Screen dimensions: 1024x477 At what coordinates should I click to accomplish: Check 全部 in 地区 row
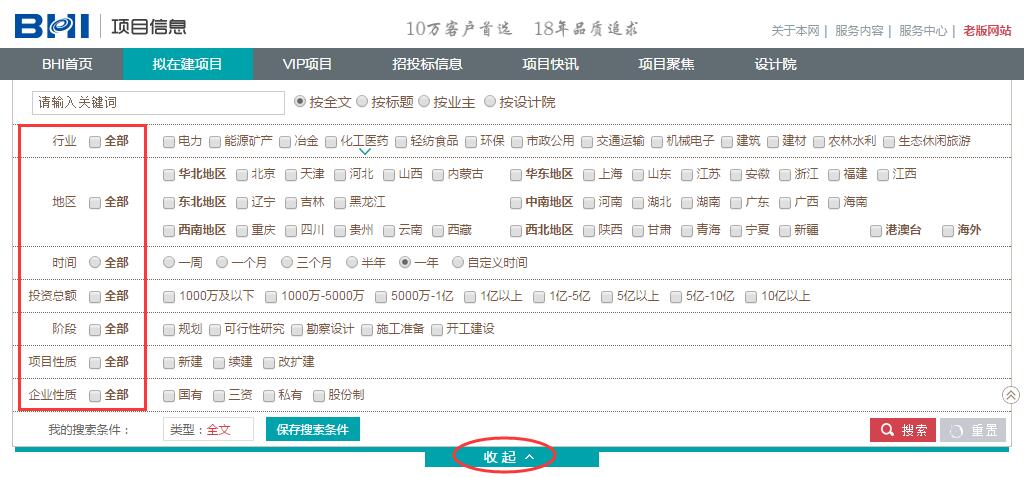tap(95, 203)
